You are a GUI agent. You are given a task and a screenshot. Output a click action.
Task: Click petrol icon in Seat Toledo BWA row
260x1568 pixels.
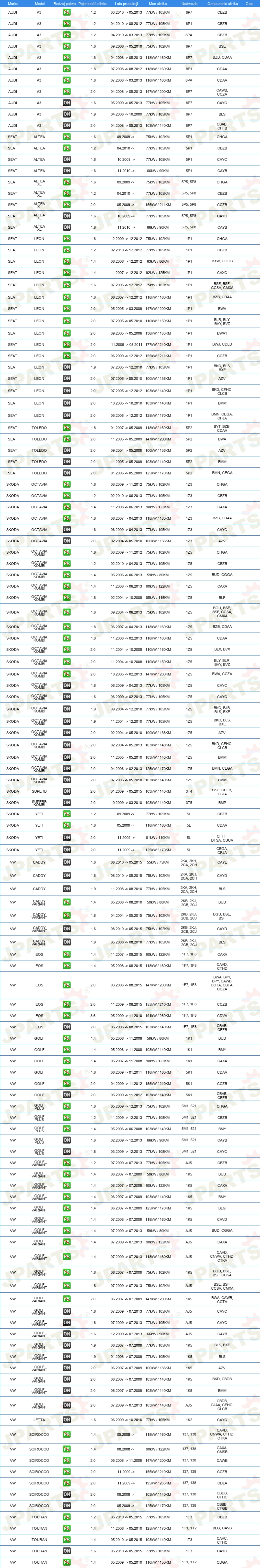(67, 439)
